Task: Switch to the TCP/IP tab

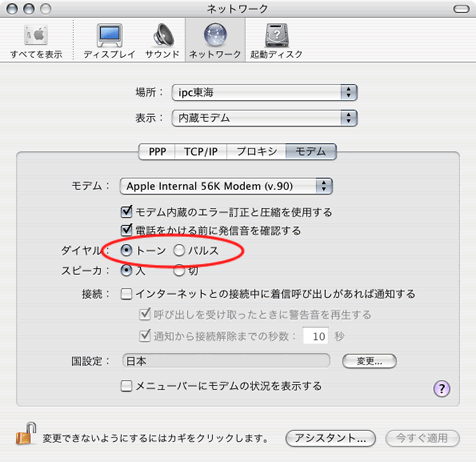Action: pos(201,152)
